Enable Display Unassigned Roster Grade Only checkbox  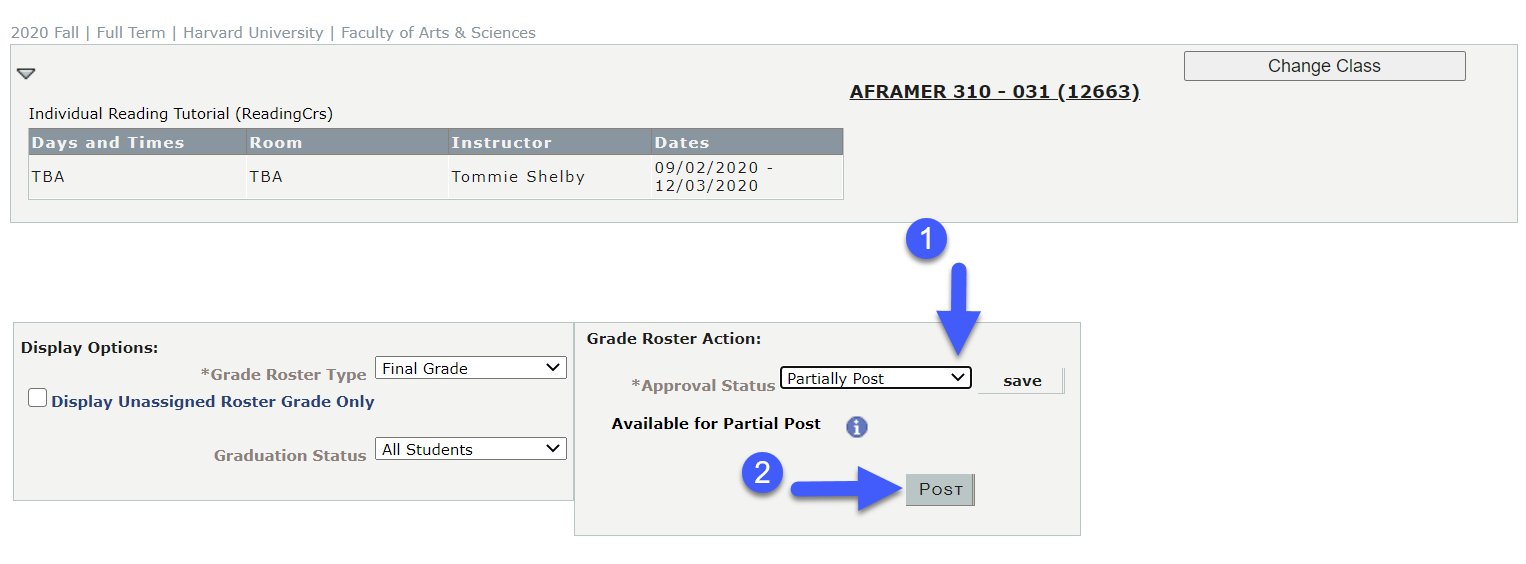tap(37, 399)
